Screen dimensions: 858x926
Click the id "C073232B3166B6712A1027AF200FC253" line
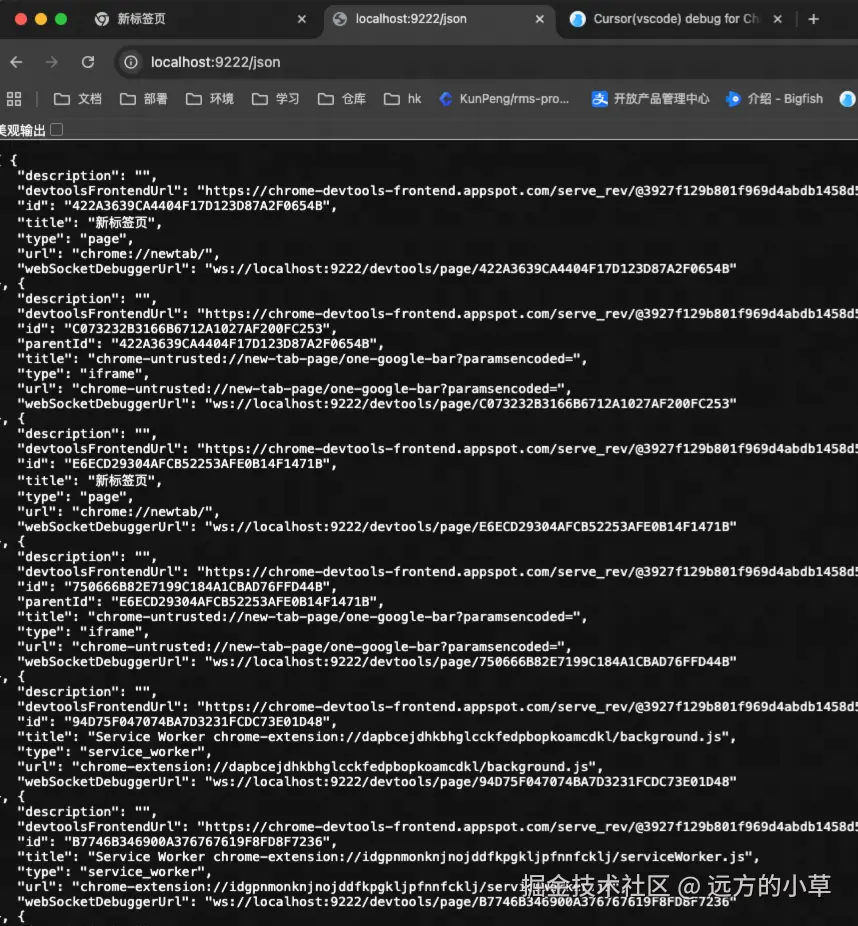pos(177,328)
